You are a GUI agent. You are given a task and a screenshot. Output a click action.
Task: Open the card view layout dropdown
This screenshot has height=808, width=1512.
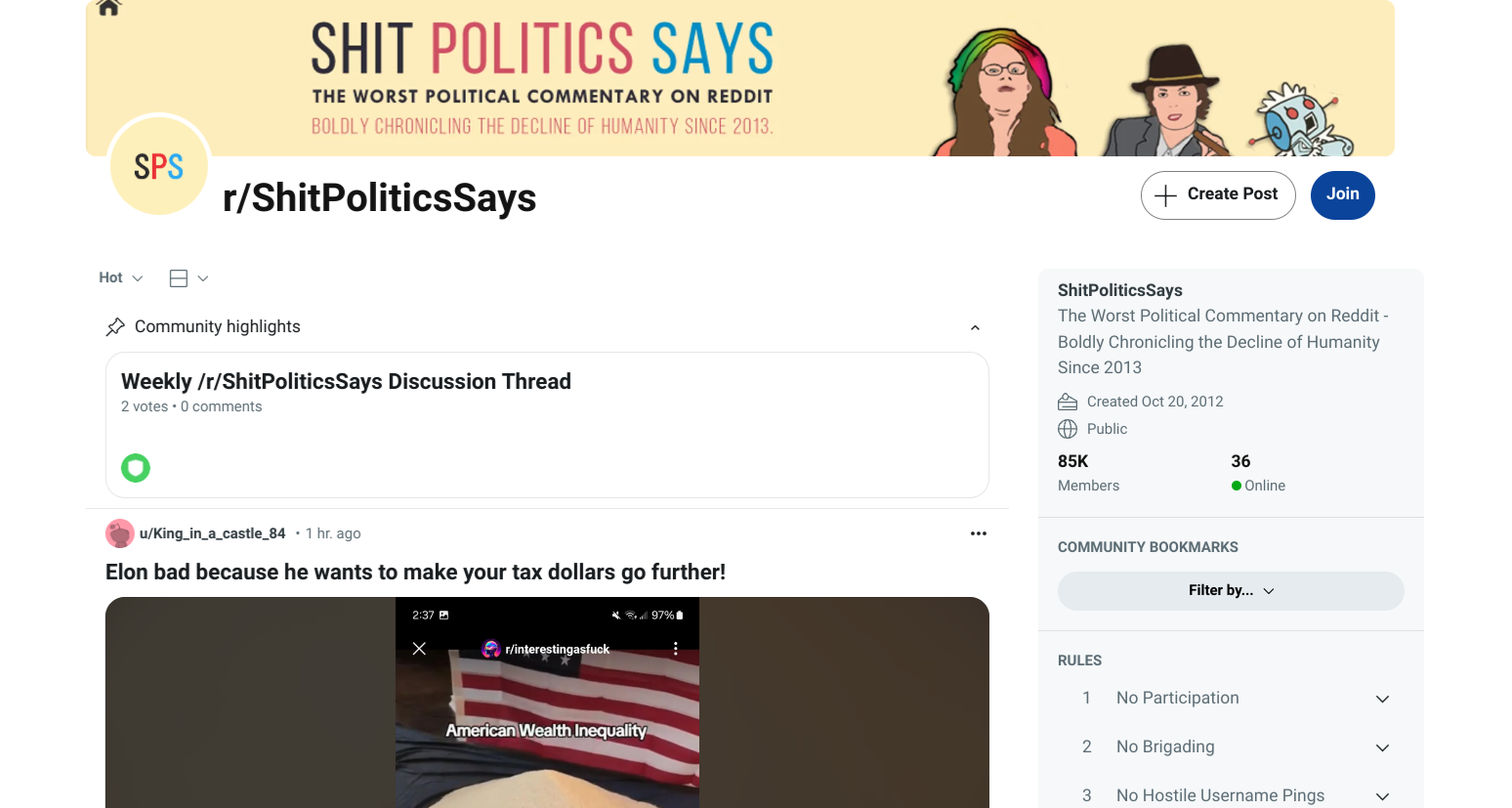pyautogui.click(x=189, y=278)
